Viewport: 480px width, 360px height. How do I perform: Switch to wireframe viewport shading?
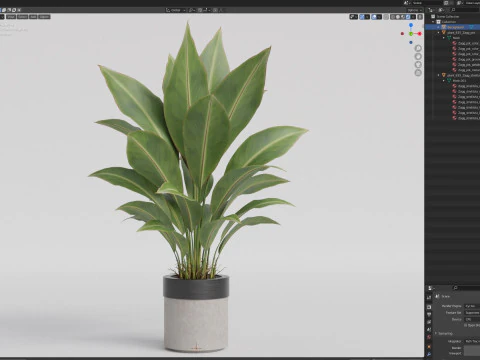pos(393,17)
